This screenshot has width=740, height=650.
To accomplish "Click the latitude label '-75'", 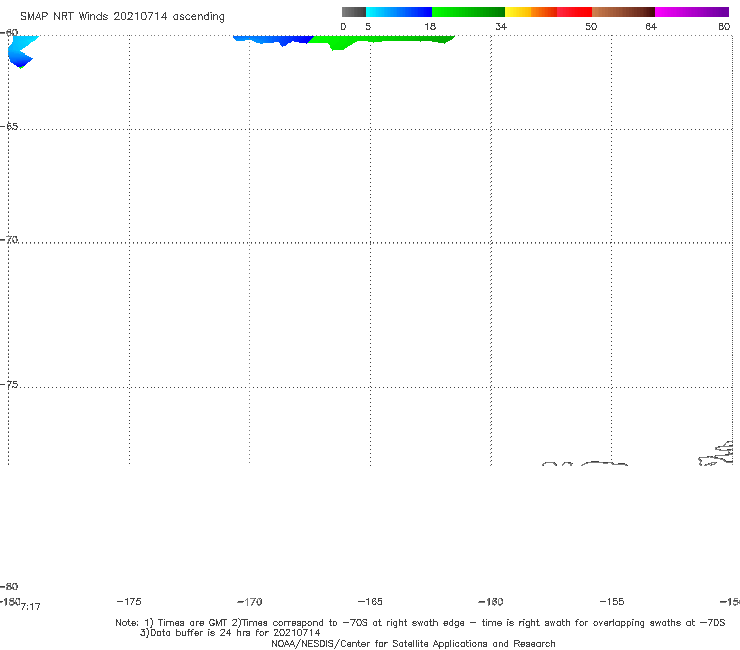I will pos(9,385).
